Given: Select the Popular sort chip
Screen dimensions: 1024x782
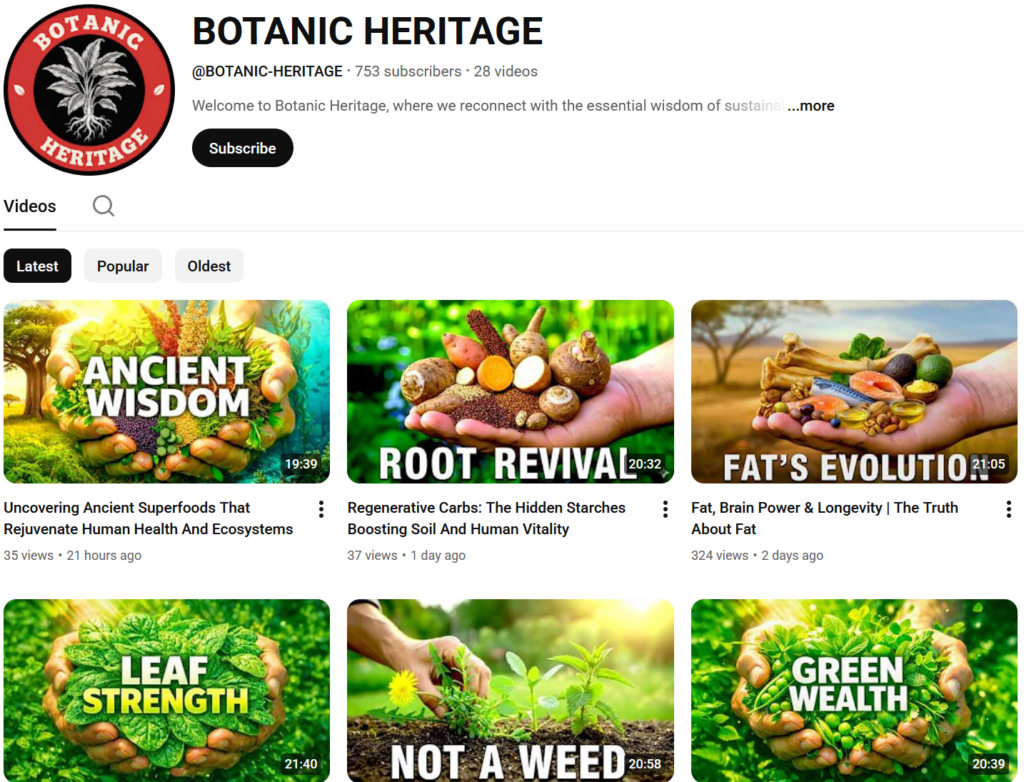Looking at the screenshot, I should [123, 266].
